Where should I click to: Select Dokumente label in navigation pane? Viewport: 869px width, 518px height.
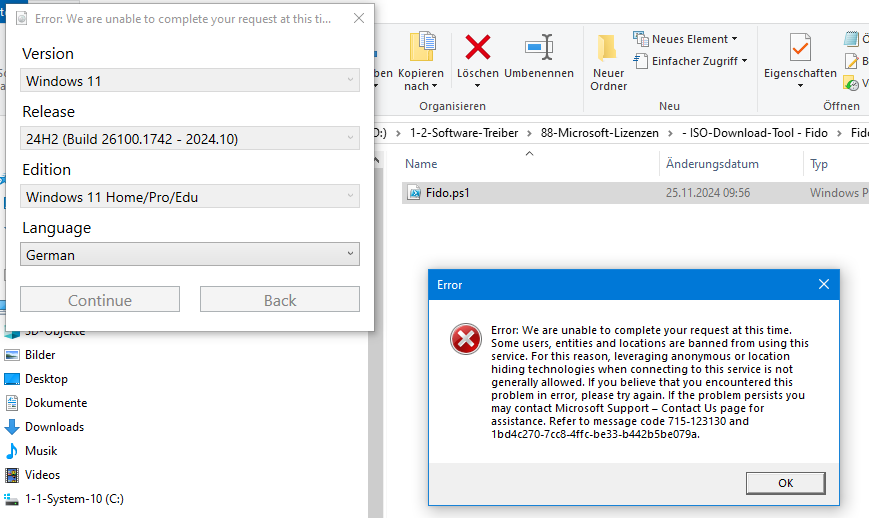(56, 403)
